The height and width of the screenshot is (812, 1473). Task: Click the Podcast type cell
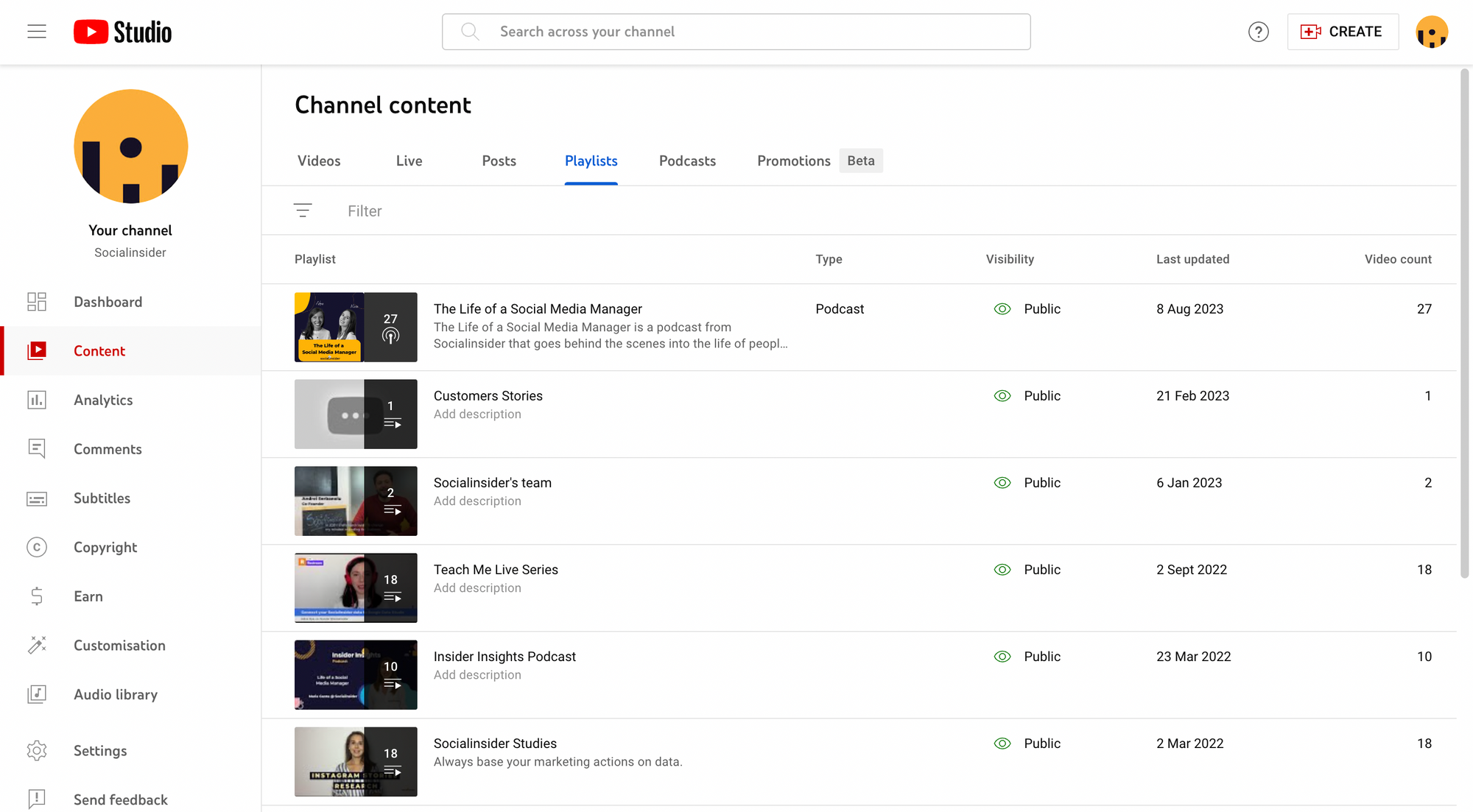coord(840,309)
